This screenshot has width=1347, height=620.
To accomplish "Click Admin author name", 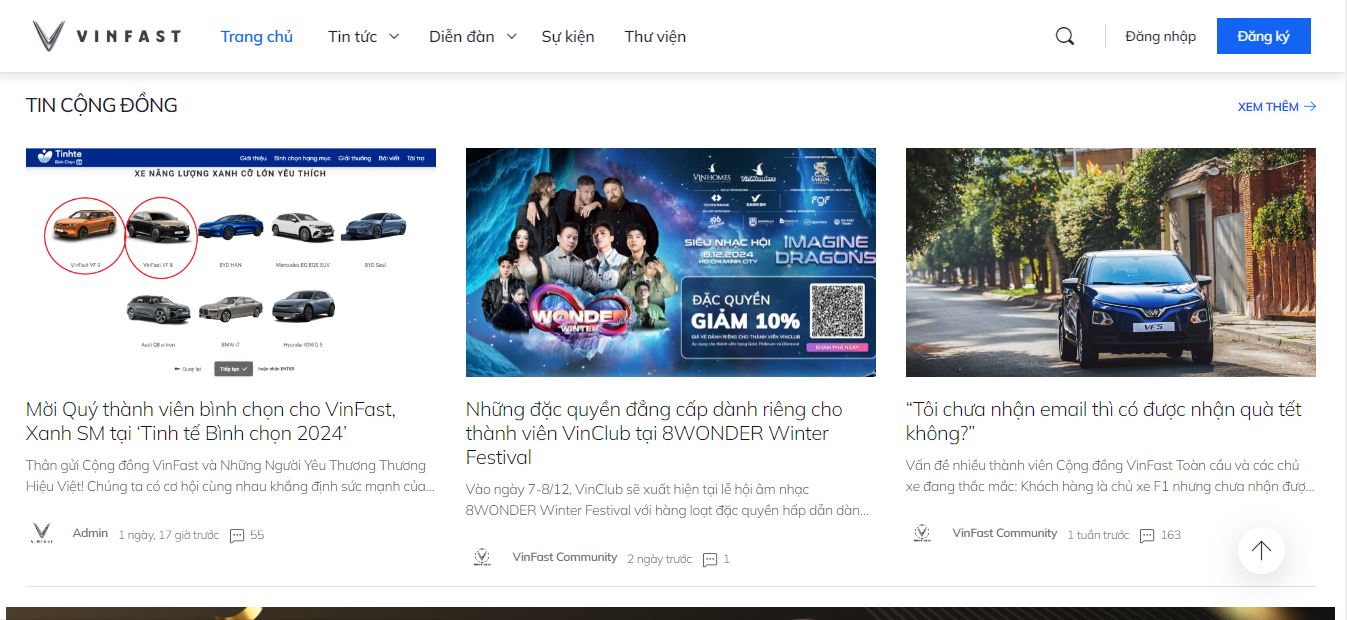I will pos(90,533).
